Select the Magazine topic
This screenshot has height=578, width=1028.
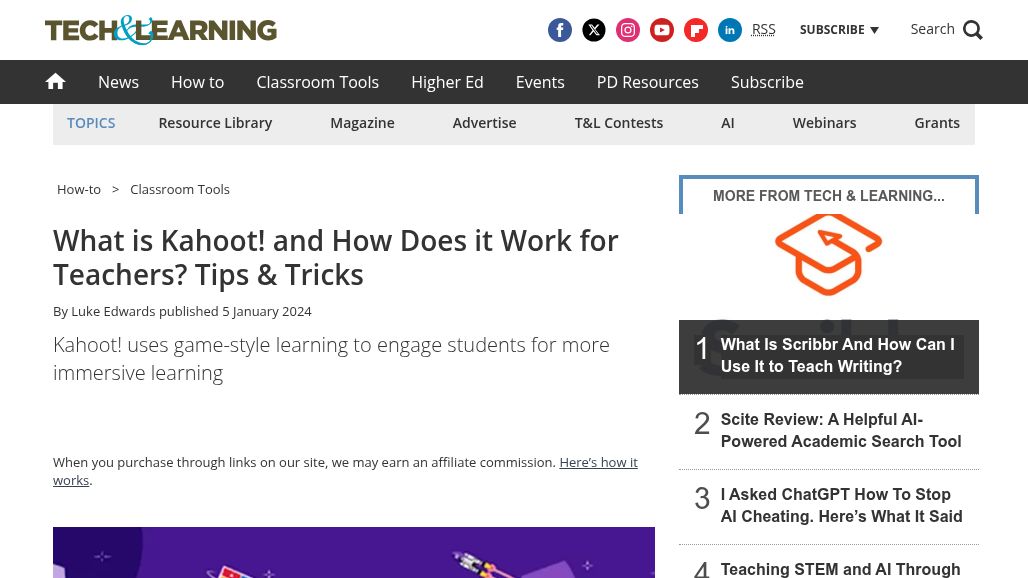[x=363, y=123]
